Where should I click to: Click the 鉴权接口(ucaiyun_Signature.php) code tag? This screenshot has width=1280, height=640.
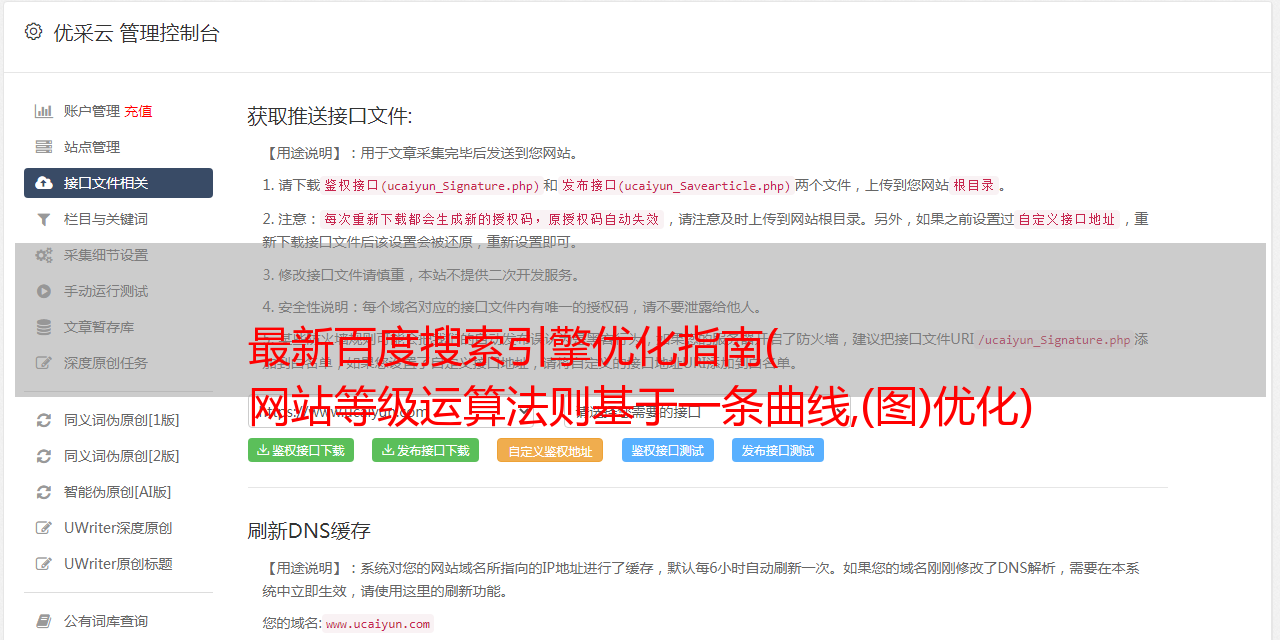431,186
